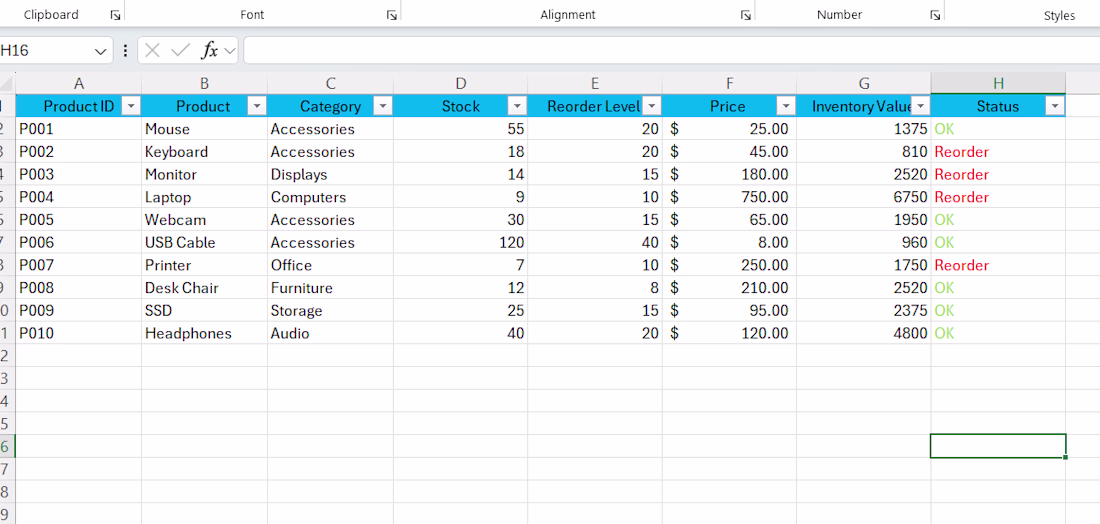Screen dimensions: 1100x524
Task: Open the Price column filter dropdown
Action: (786, 106)
